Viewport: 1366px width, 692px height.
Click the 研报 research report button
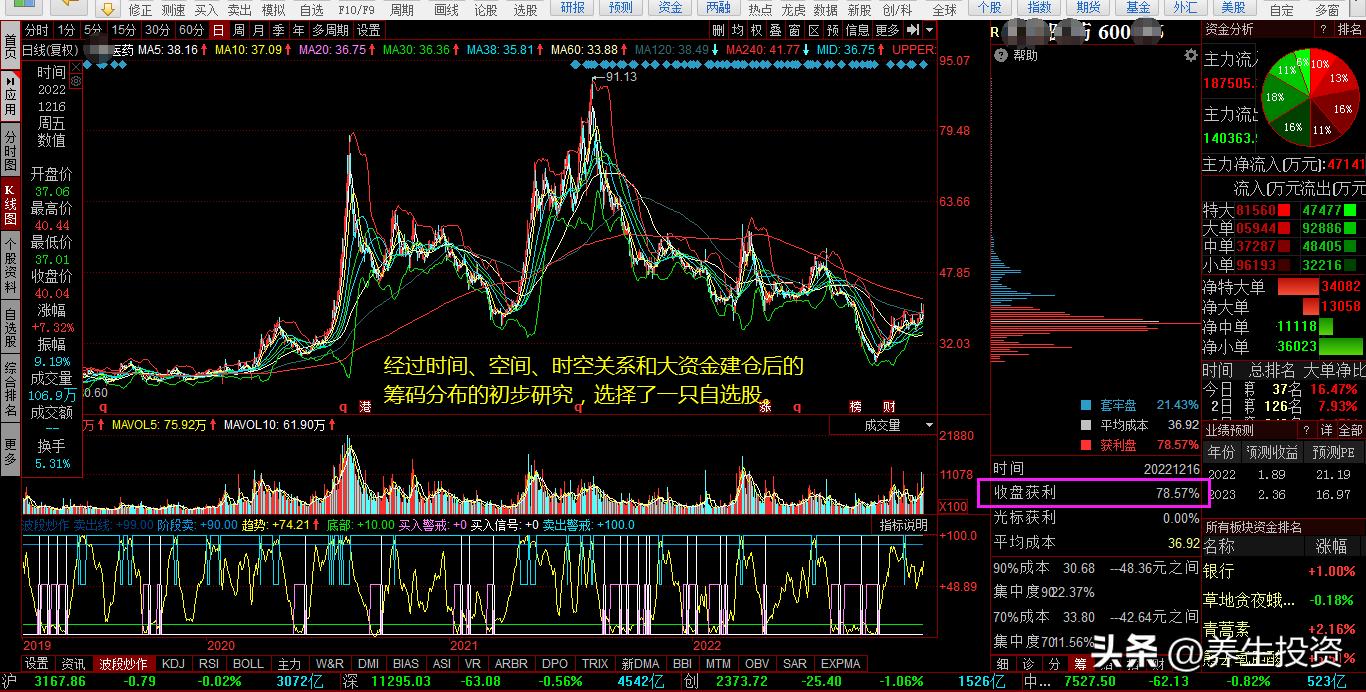(x=573, y=8)
